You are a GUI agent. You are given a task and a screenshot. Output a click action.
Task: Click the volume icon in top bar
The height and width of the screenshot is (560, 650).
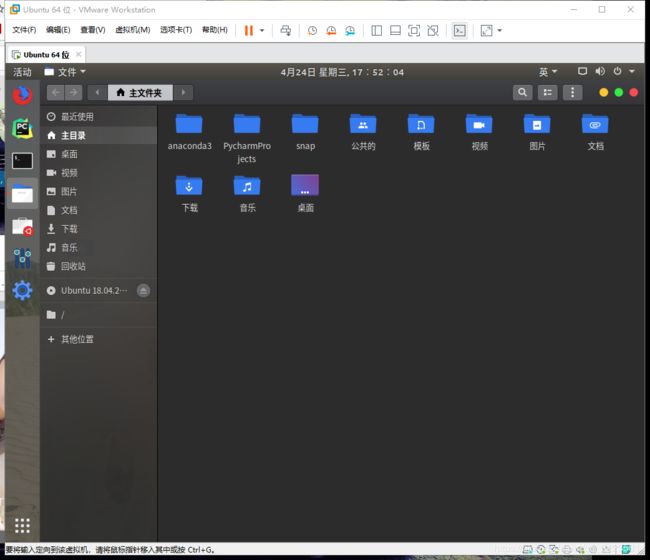600,72
